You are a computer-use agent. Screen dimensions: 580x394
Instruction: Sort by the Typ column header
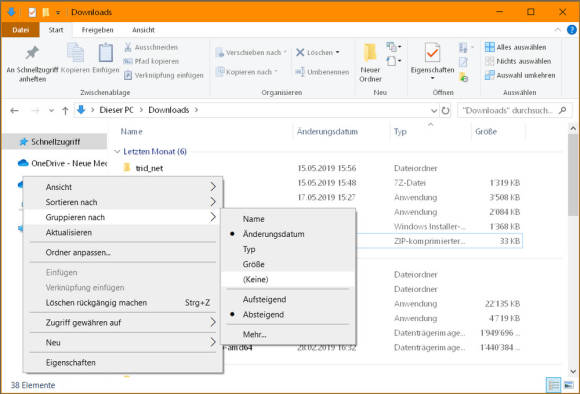[x=400, y=131]
